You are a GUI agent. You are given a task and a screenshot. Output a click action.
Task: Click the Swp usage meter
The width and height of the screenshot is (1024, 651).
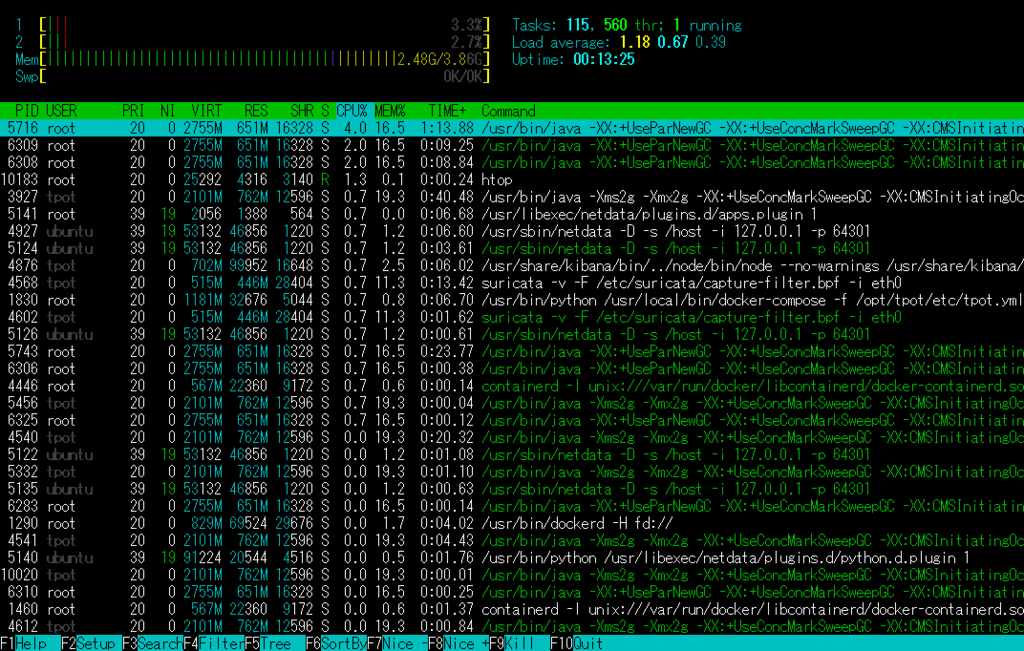pos(252,76)
